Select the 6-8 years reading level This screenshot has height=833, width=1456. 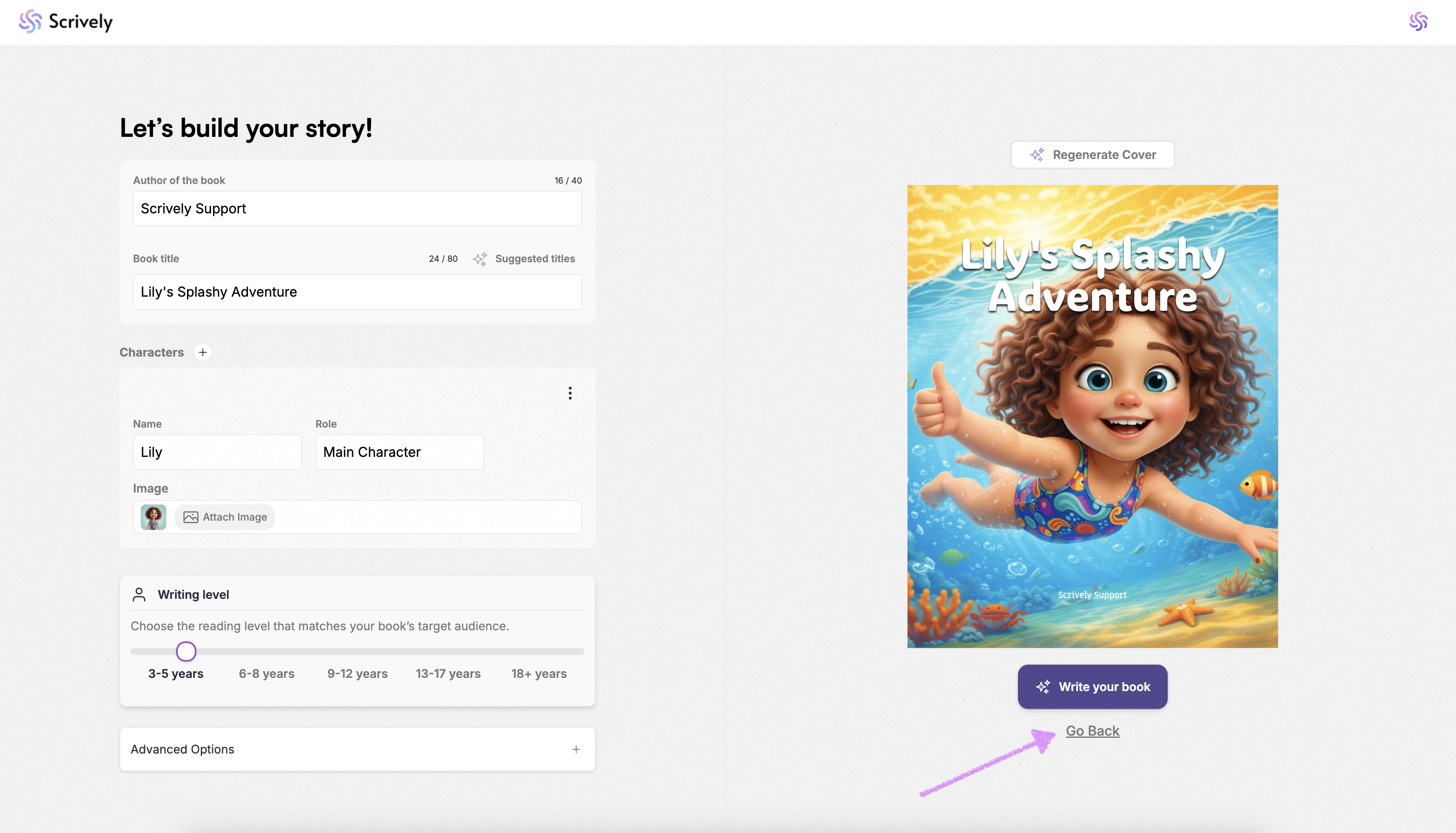[266, 673]
